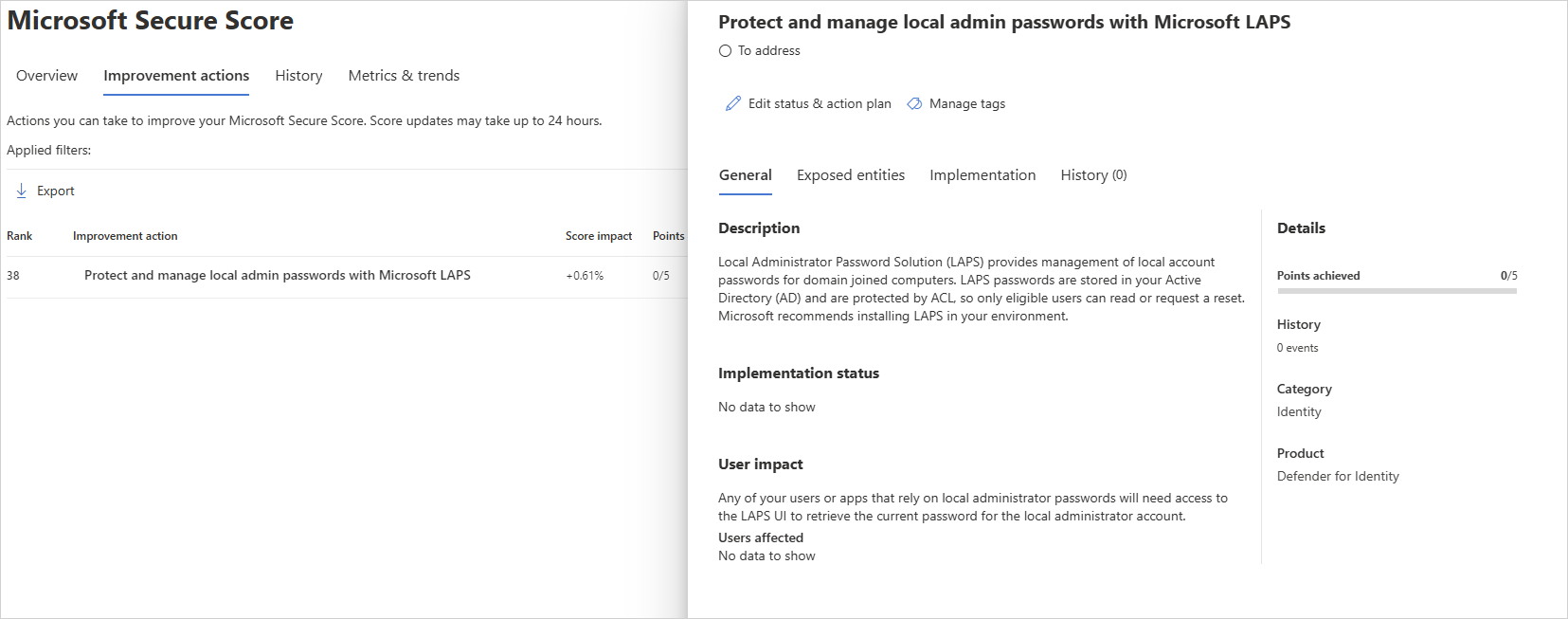The width and height of the screenshot is (1568, 619).
Task: Select the To address status circle
Action: [725, 51]
